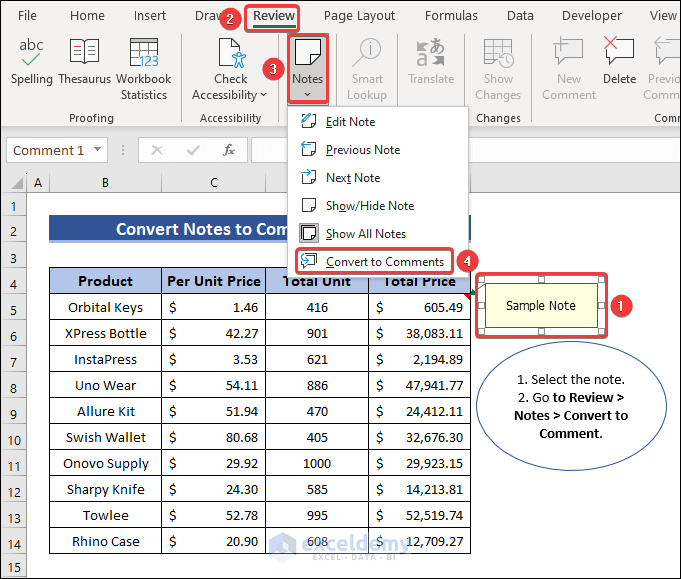Choose Show All Notes option
Image resolution: width=681 pixels, height=579 pixels.
(365, 234)
